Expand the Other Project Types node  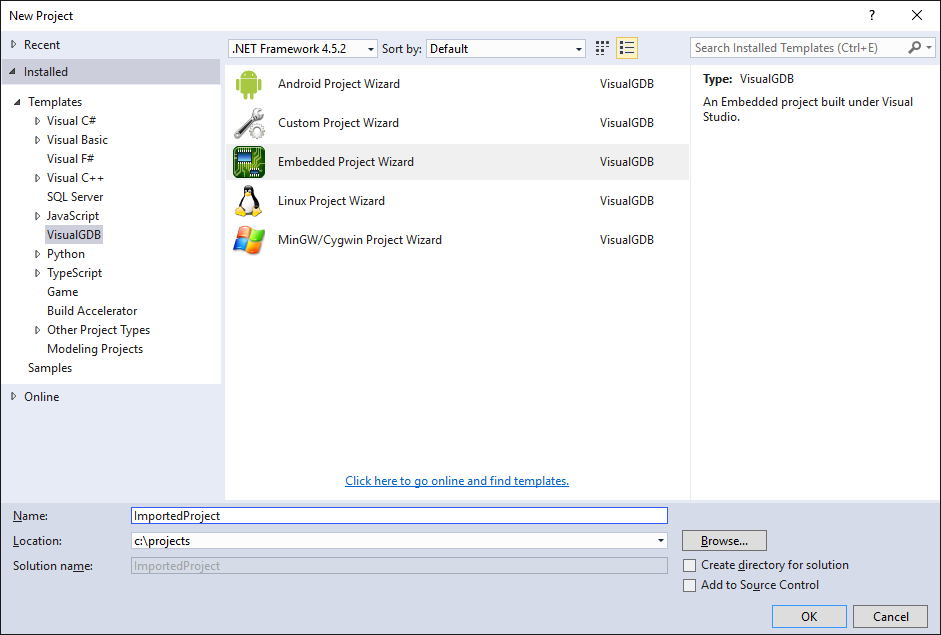click(x=37, y=330)
